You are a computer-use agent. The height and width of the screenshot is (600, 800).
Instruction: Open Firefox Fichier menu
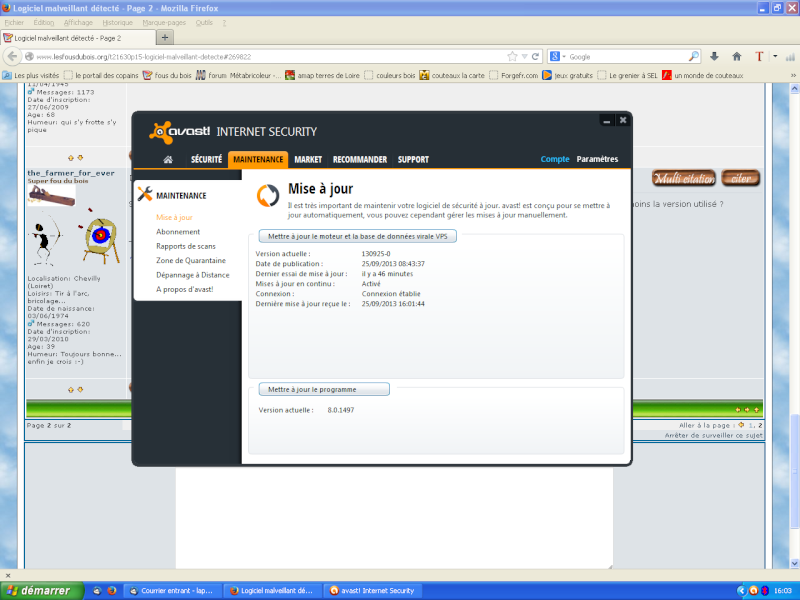coord(14,22)
